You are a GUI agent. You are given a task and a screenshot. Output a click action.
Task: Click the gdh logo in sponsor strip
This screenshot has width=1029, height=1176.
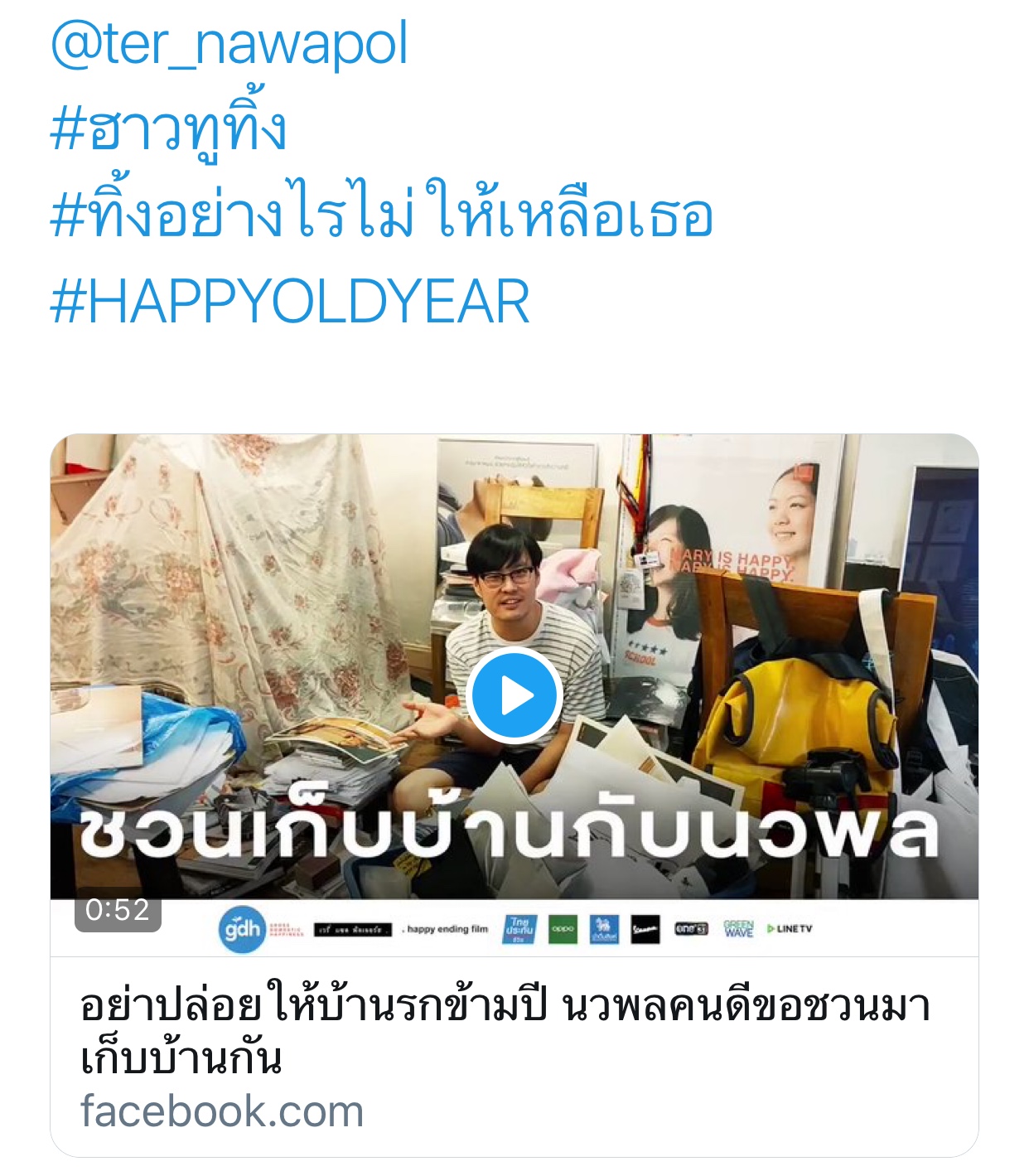pyautogui.click(x=242, y=929)
